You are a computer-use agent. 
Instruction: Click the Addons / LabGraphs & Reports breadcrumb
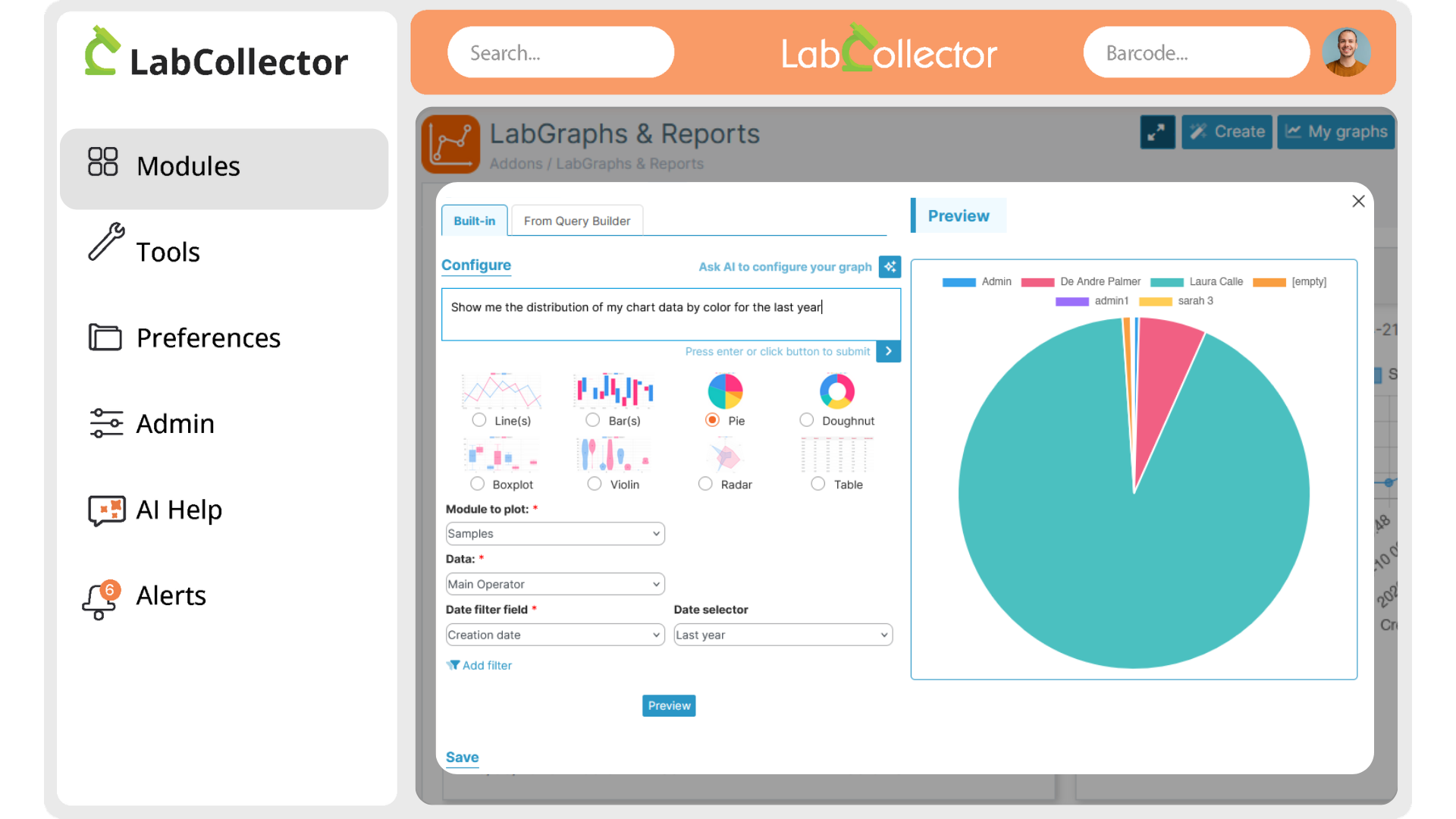point(597,164)
